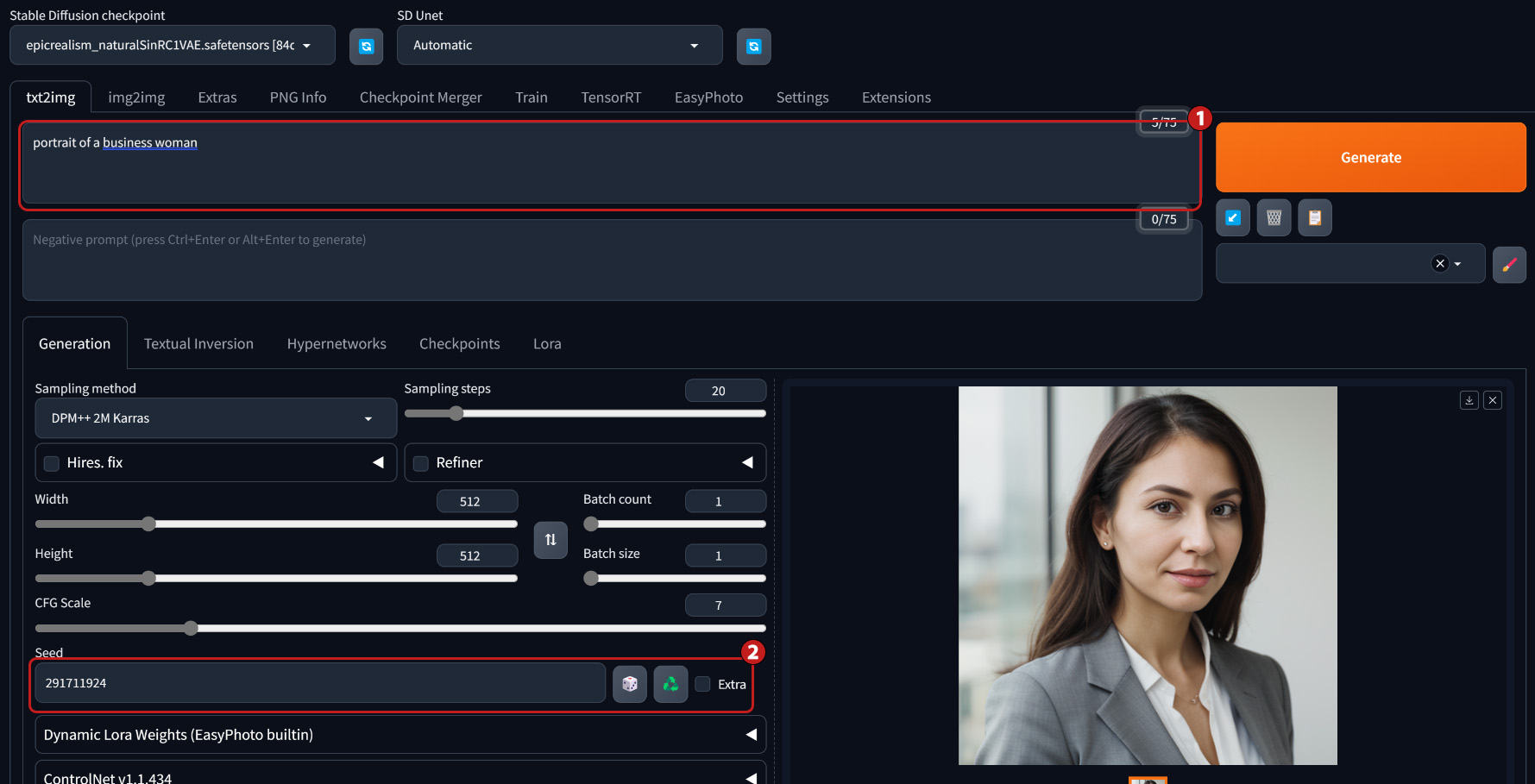
Task: Expand the Refiner section arrow
Action: (747, 462)
